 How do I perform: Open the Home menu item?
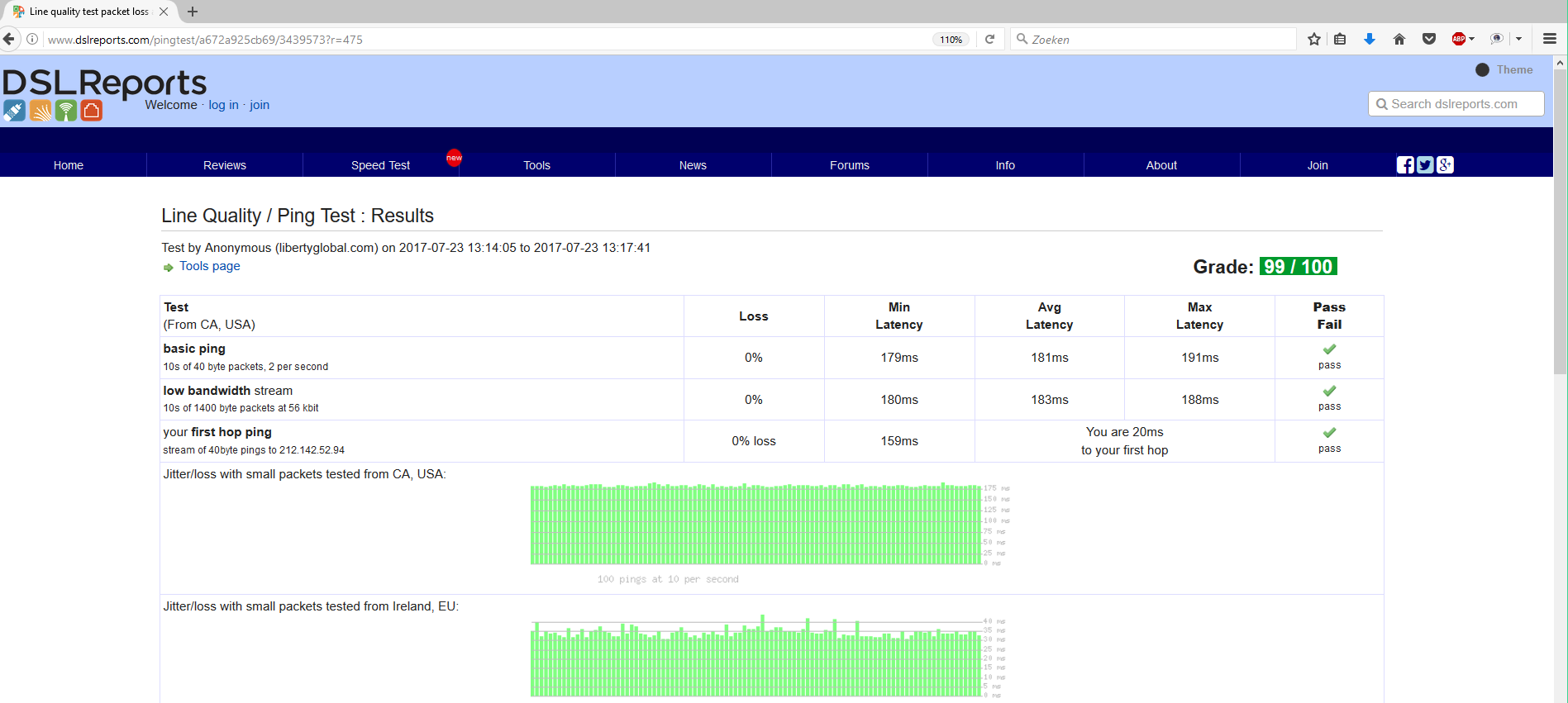[x=69, y=165]
